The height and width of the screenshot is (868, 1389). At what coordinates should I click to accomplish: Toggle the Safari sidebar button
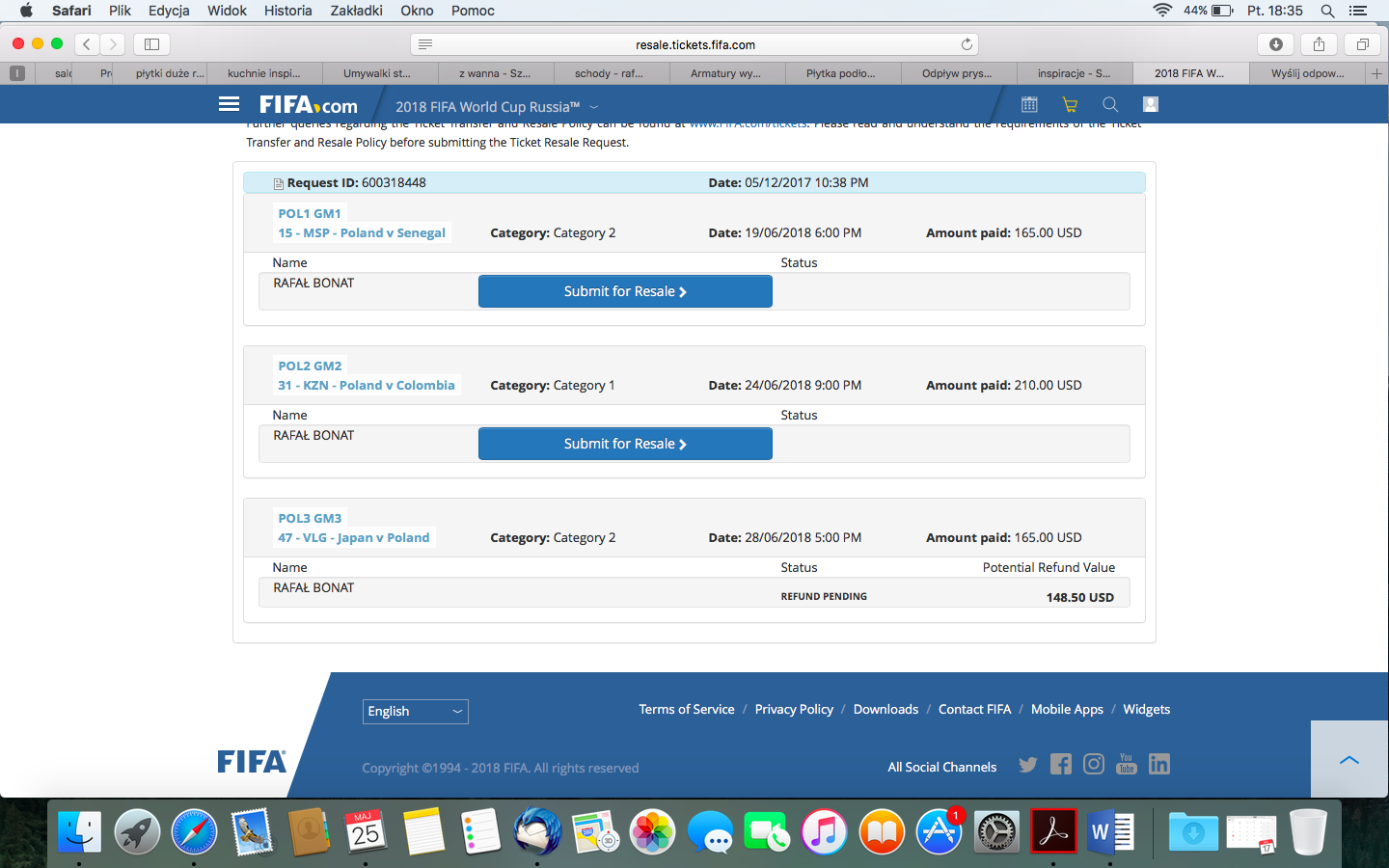151,44
